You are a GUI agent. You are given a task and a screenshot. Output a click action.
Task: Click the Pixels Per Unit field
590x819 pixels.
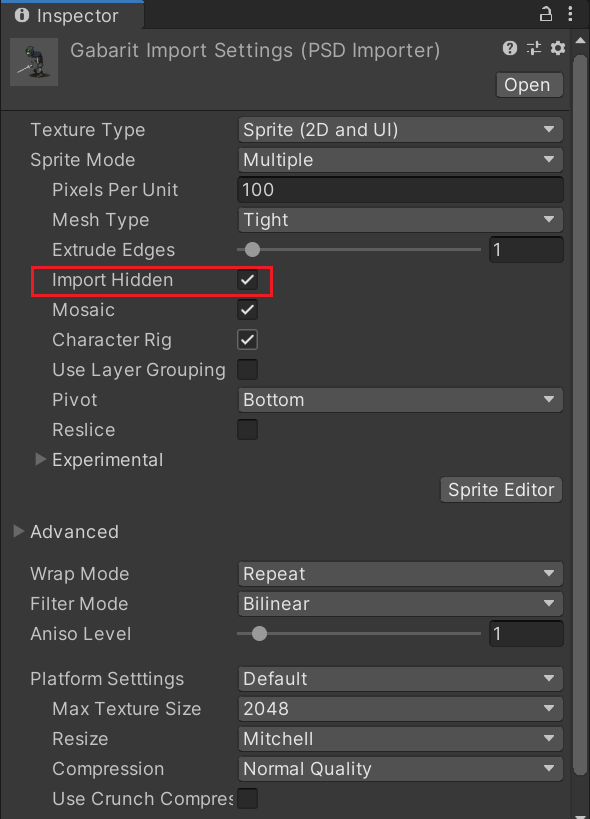[400, 190]
